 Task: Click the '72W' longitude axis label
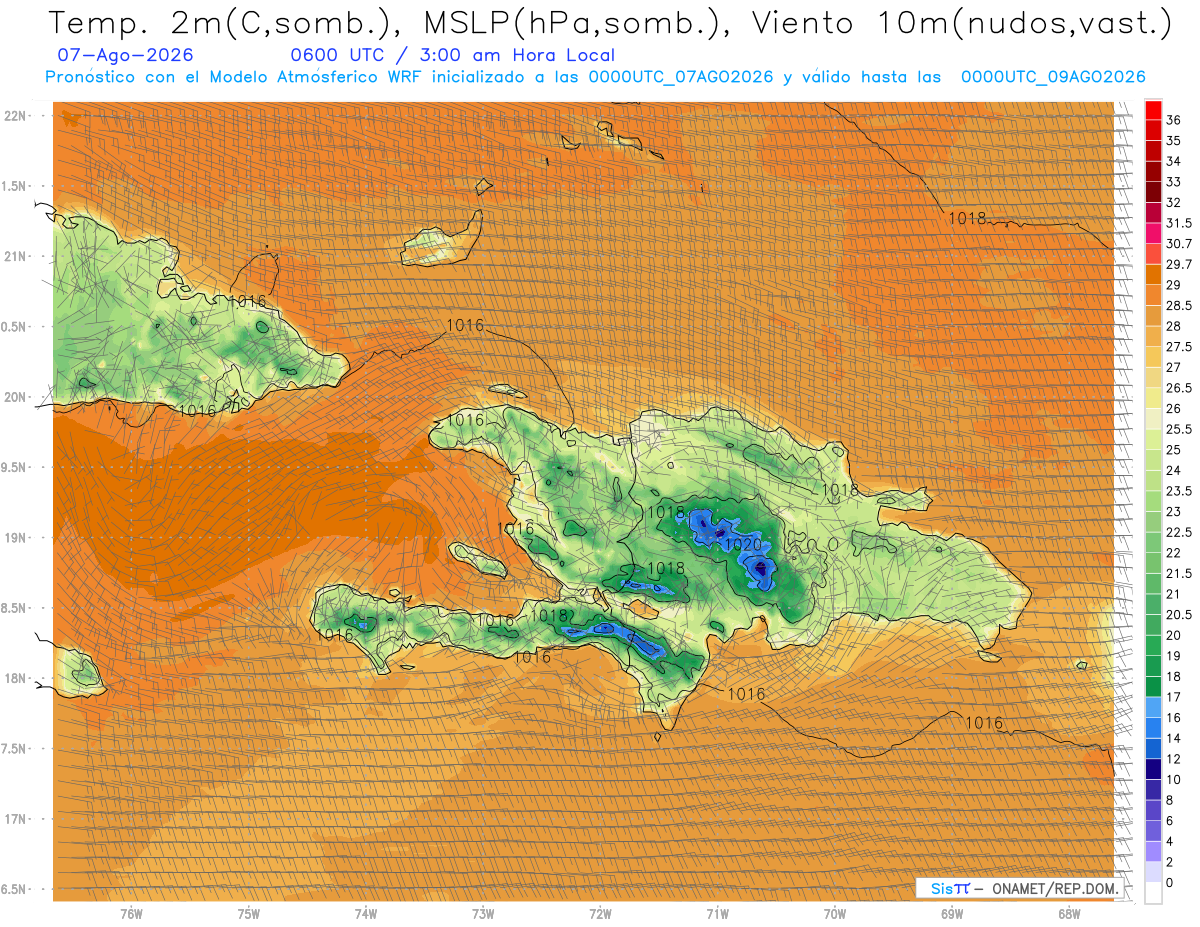pos(600,913)
